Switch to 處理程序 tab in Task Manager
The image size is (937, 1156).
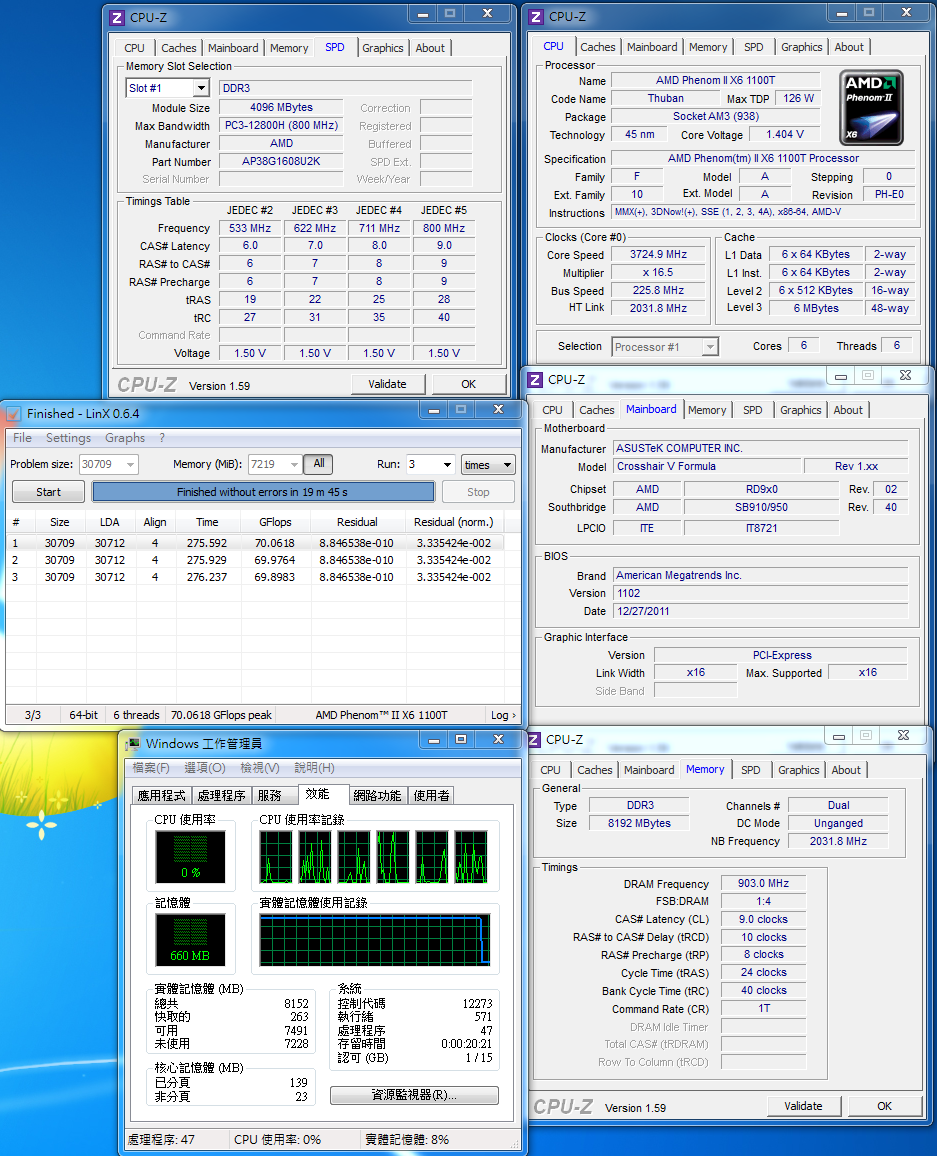pyautogui.click(x=221, y=795)
